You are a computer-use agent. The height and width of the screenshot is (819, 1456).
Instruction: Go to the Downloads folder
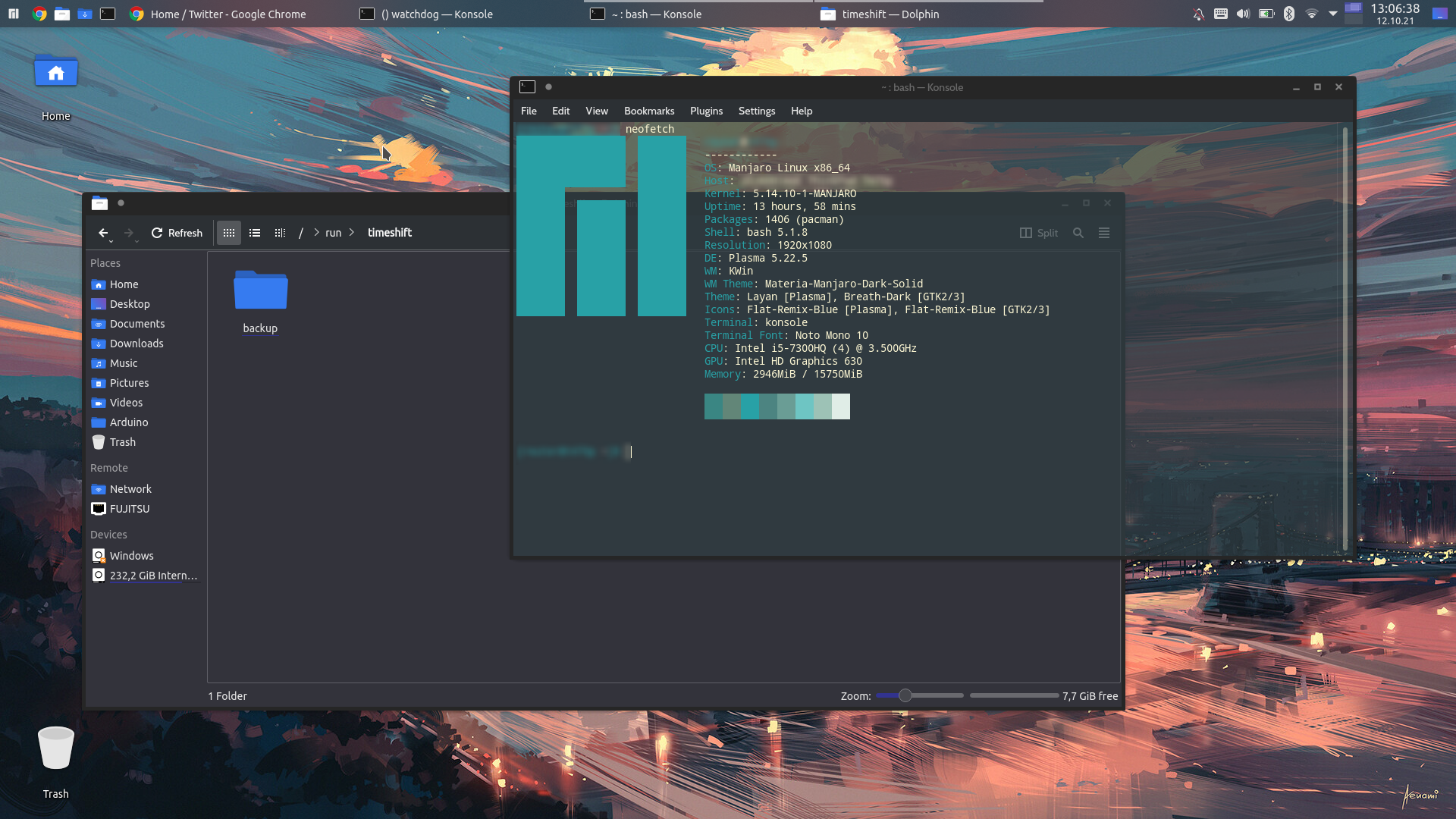click(135, 344)
